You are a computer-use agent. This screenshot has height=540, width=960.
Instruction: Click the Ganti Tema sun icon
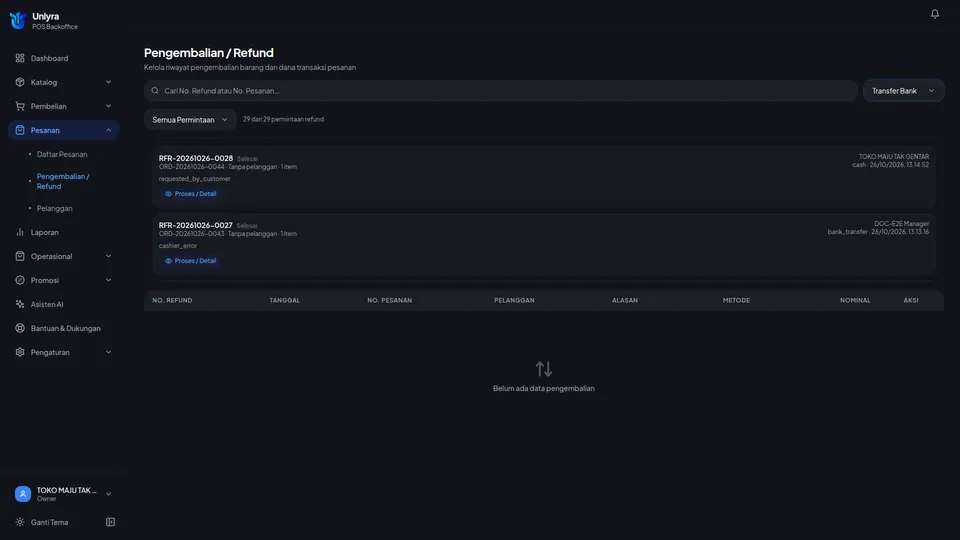click(x=20, y=522)
